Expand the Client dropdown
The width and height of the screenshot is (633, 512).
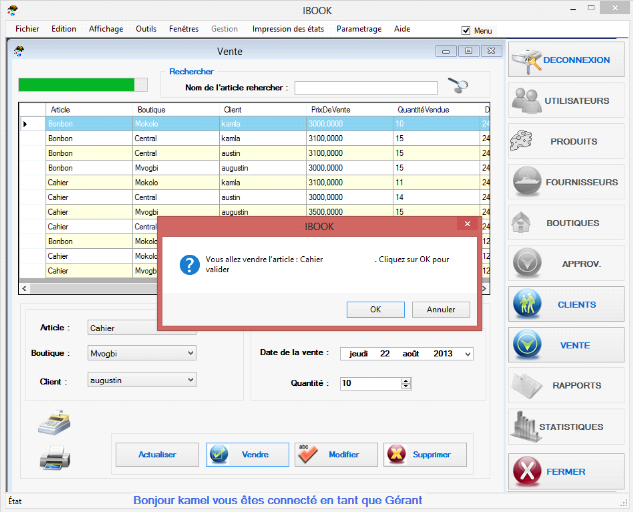tap(191, 380)
